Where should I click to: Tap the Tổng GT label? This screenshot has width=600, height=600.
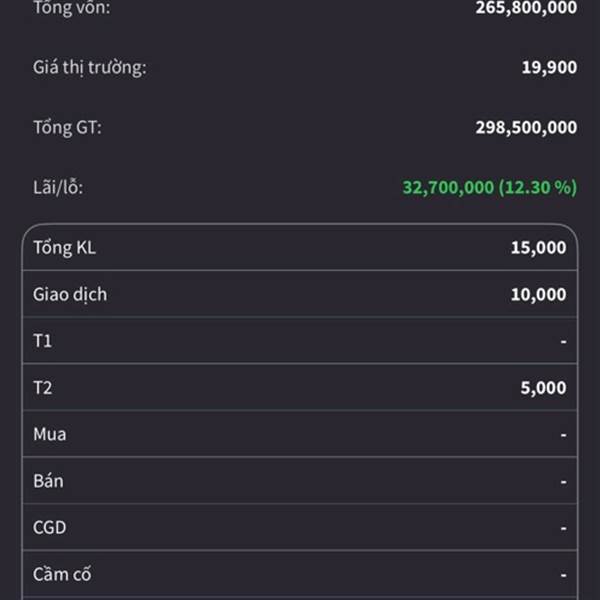pos(67,127)
